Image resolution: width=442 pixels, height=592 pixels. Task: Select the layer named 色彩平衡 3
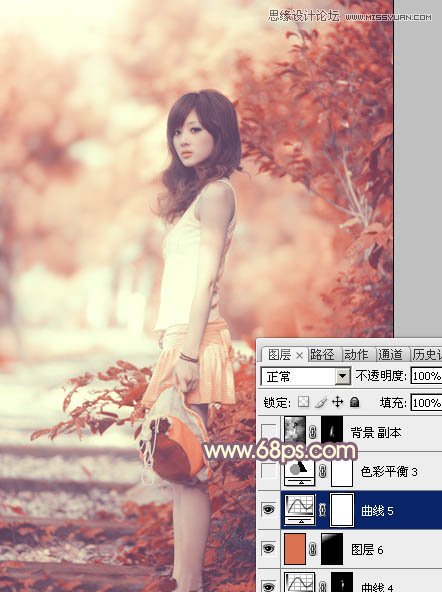click(389, 471)
